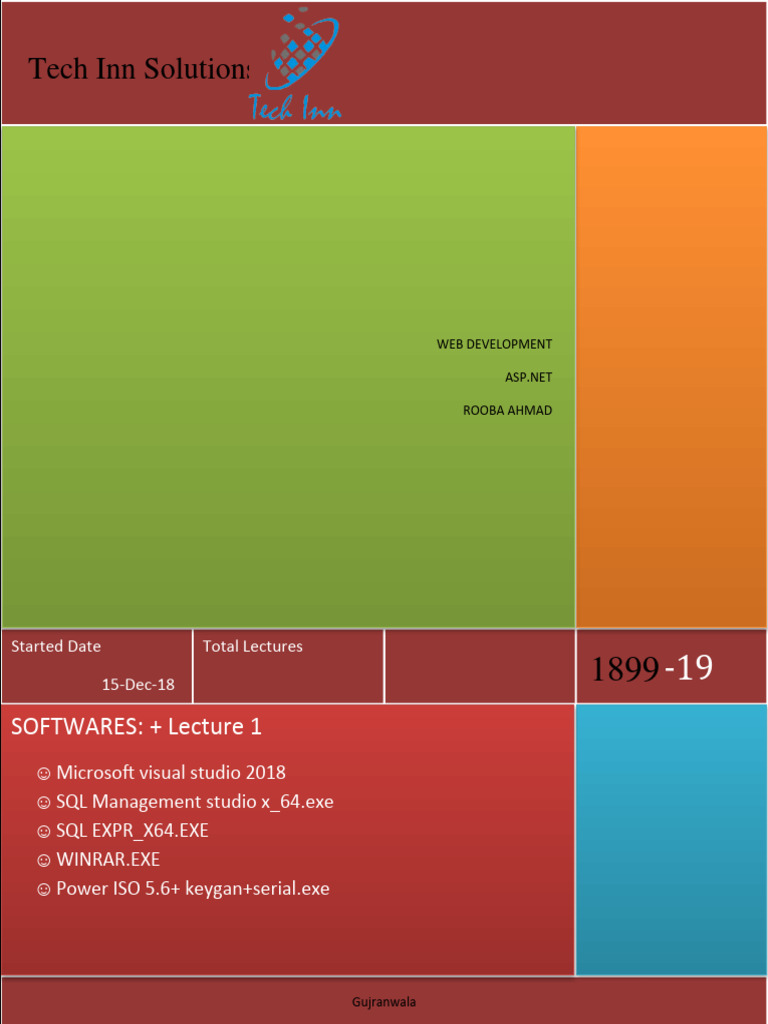Click the Tech Inn logo image
This screenshot has width=768, height=1024.
pos(295,64)
